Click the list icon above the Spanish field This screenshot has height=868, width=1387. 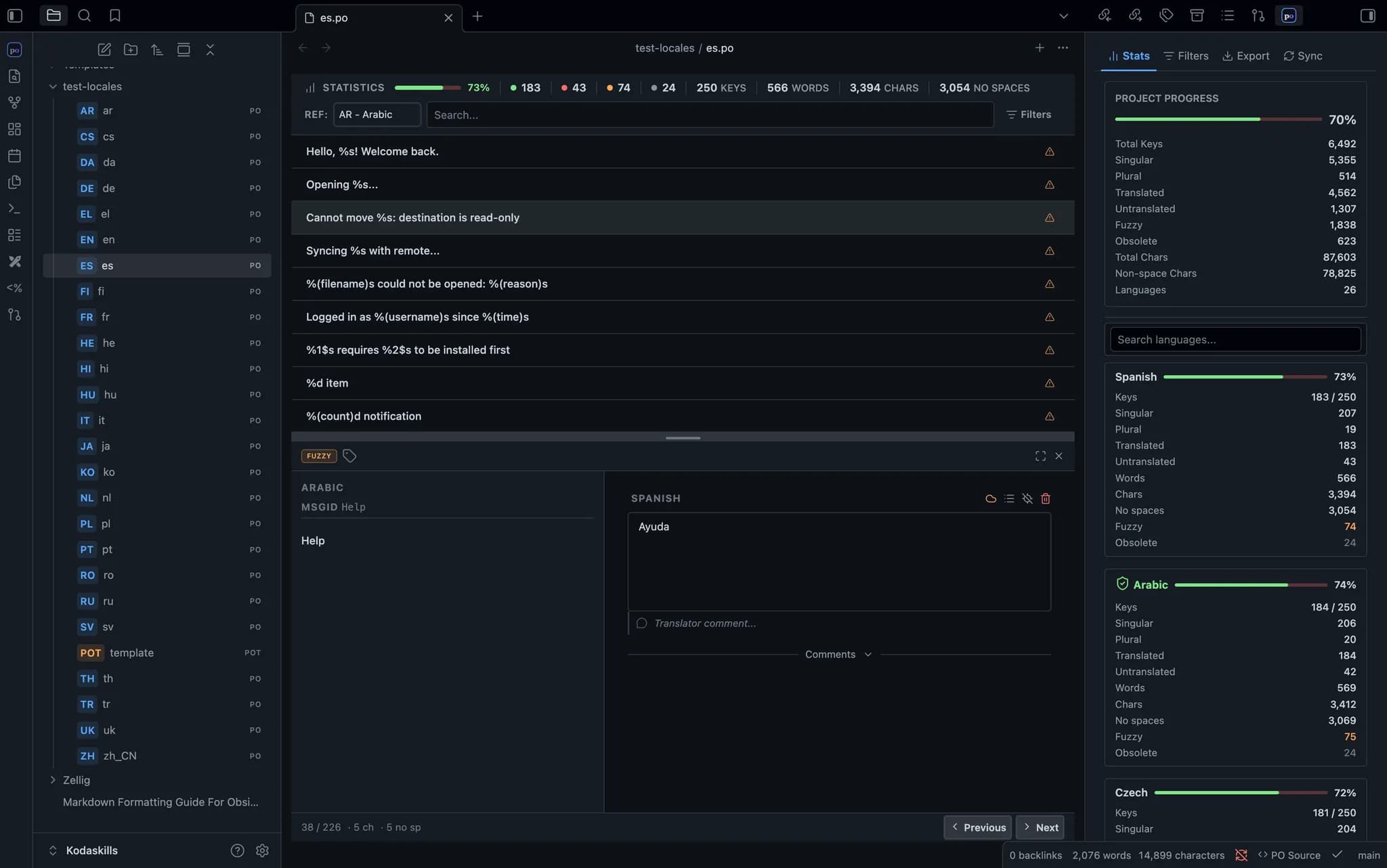click(1009, 498)
